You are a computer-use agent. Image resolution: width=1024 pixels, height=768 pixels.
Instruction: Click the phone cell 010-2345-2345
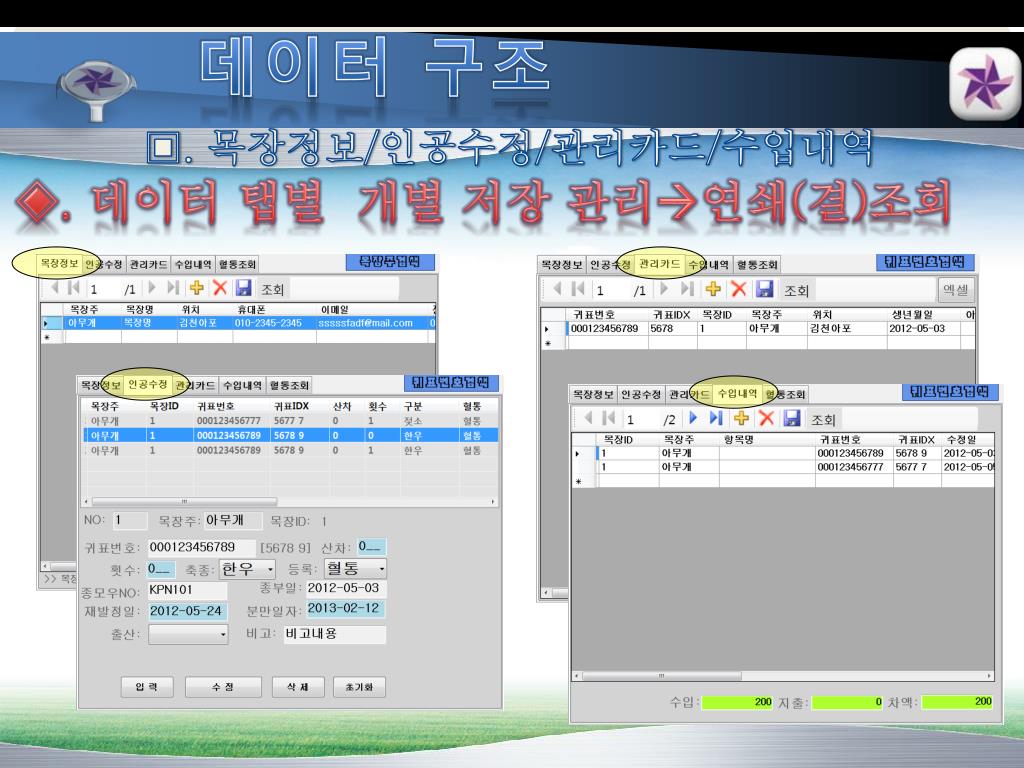pyautogui.click(x=274, y=323)
